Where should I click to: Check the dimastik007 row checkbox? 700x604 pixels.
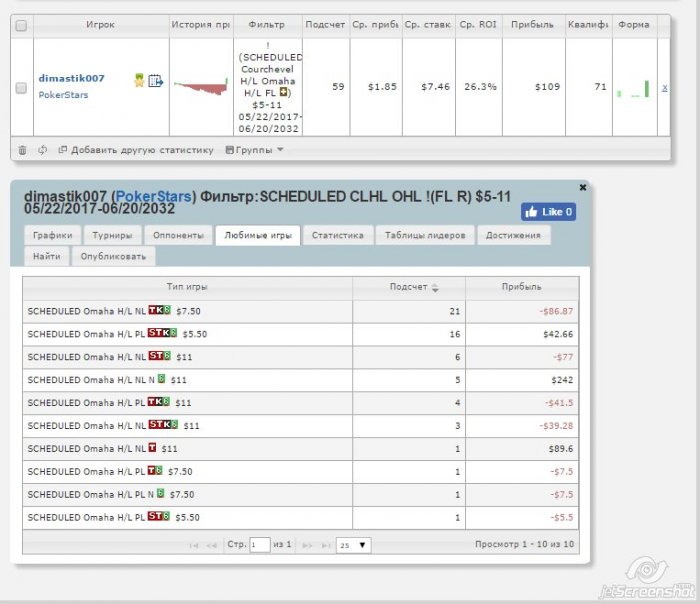[x=21, y=87]
